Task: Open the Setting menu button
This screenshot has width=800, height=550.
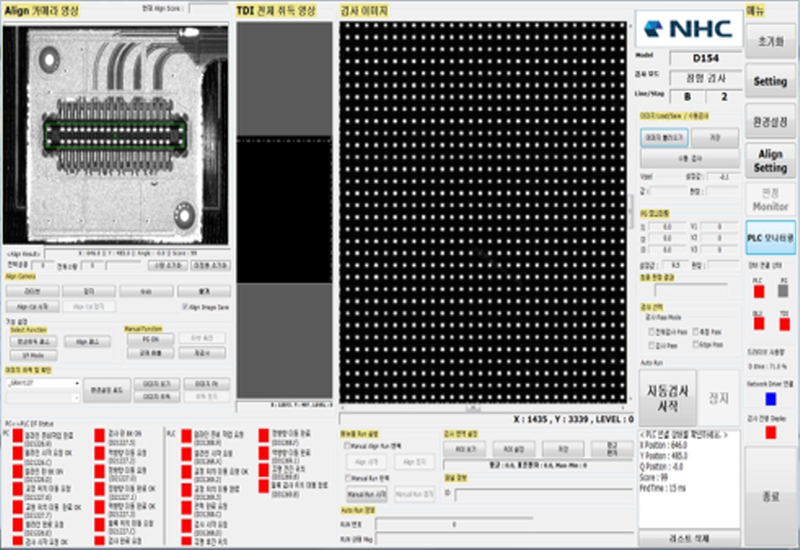Action: pyautogui.click(x=769, y=81)
